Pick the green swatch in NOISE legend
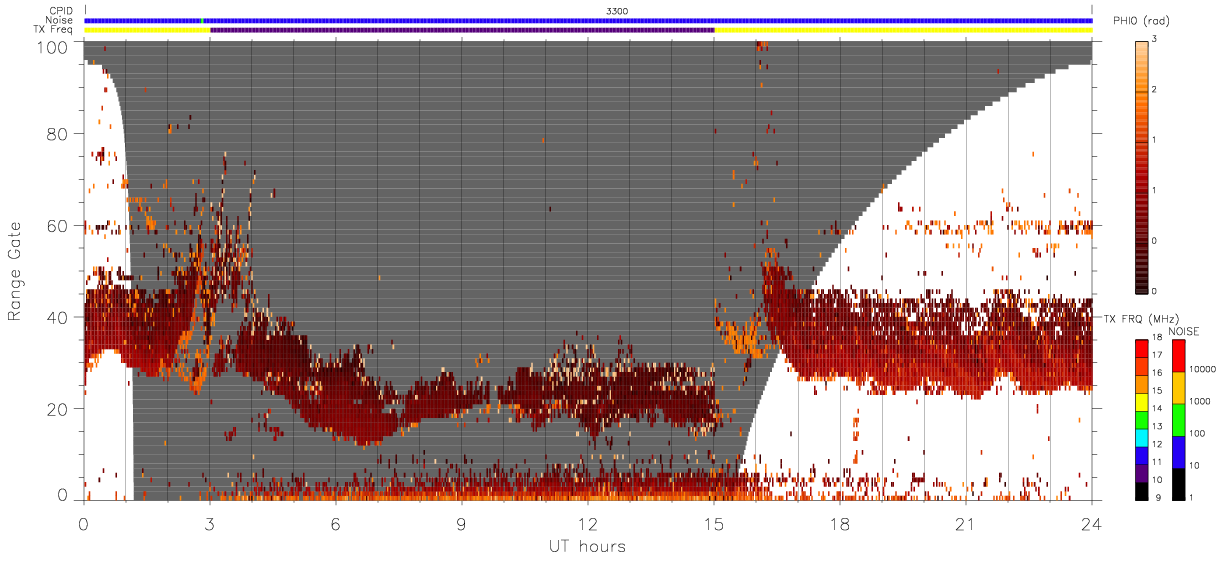The image size is (1228, 567). click(x=1179, y=420)
